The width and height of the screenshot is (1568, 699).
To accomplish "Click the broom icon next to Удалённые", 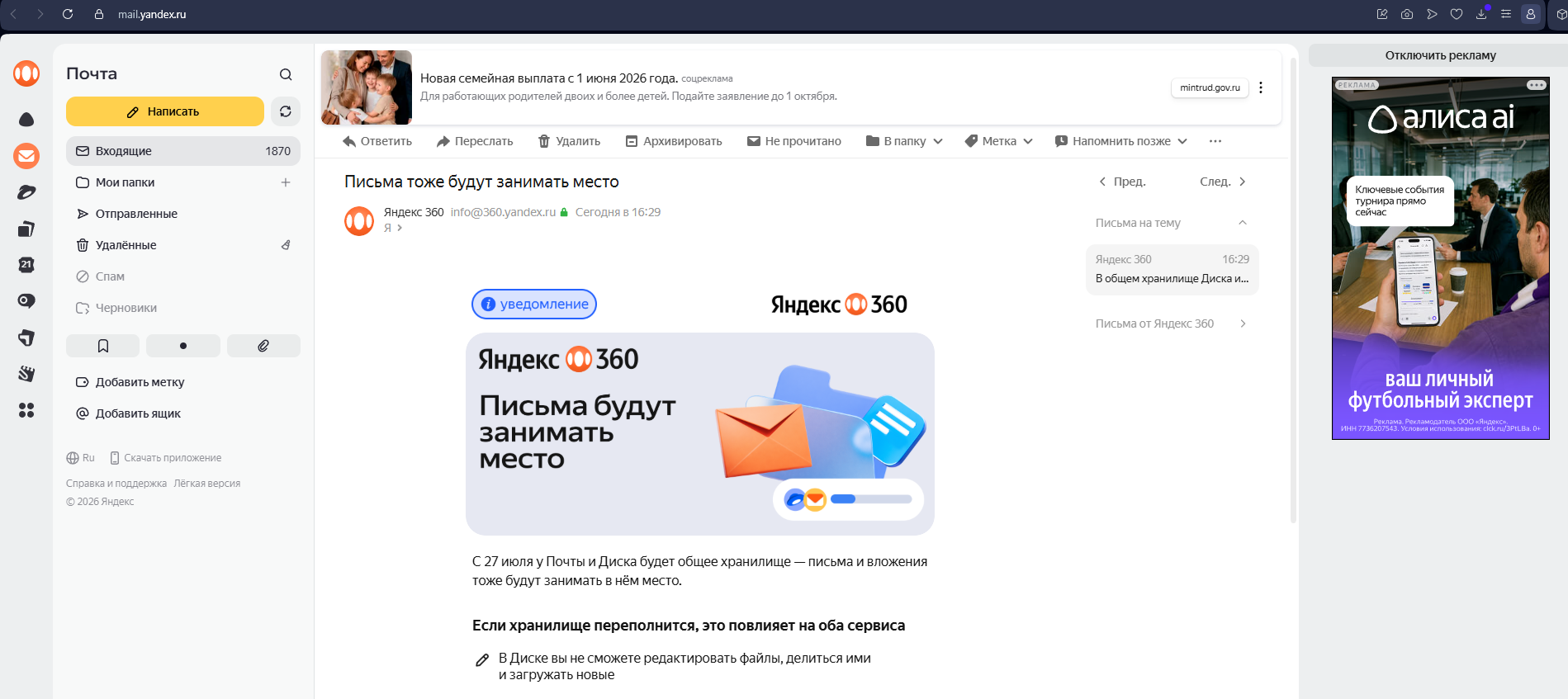I will click(x=286, y=245).
